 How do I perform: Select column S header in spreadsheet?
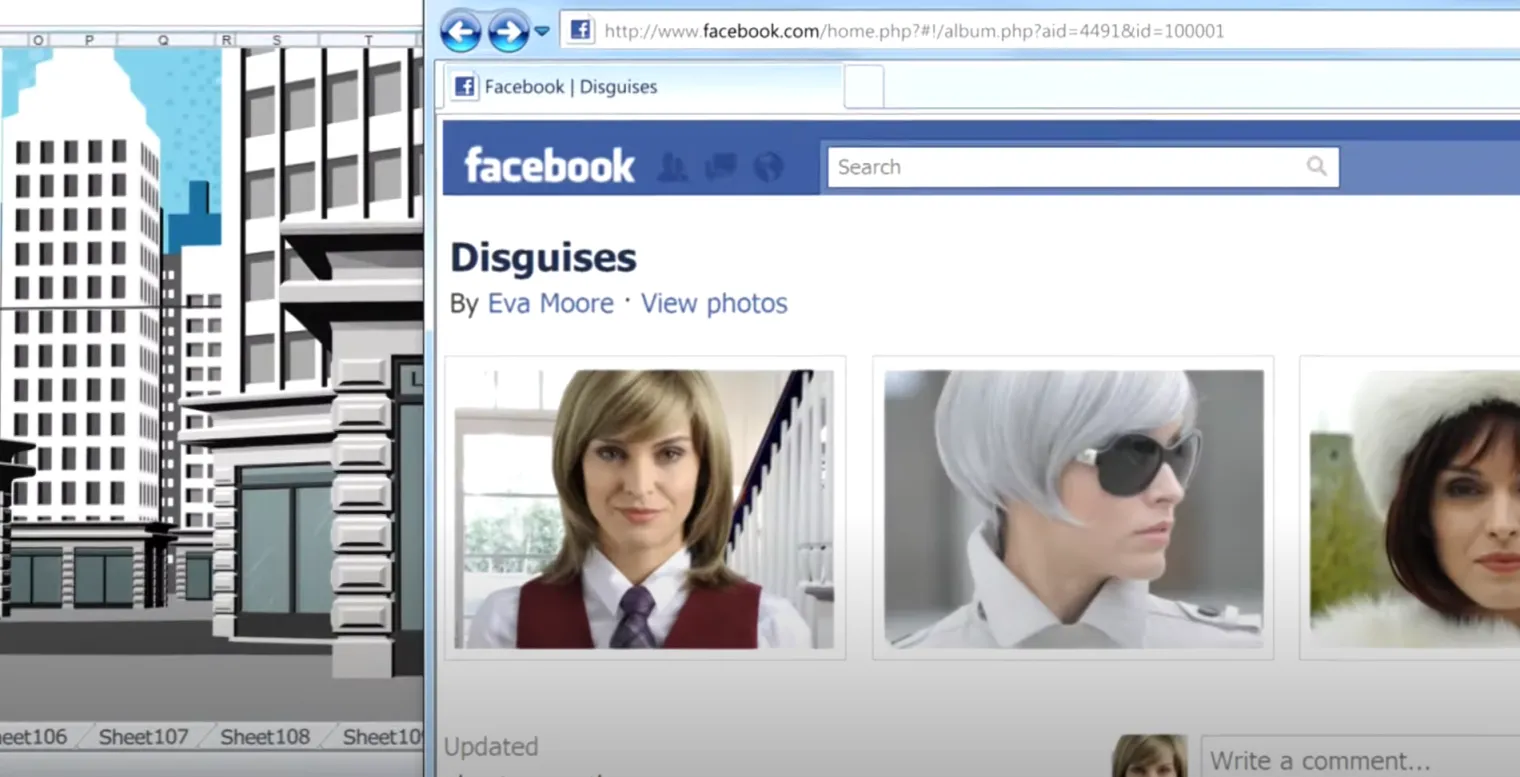click(x=277, y=40)
